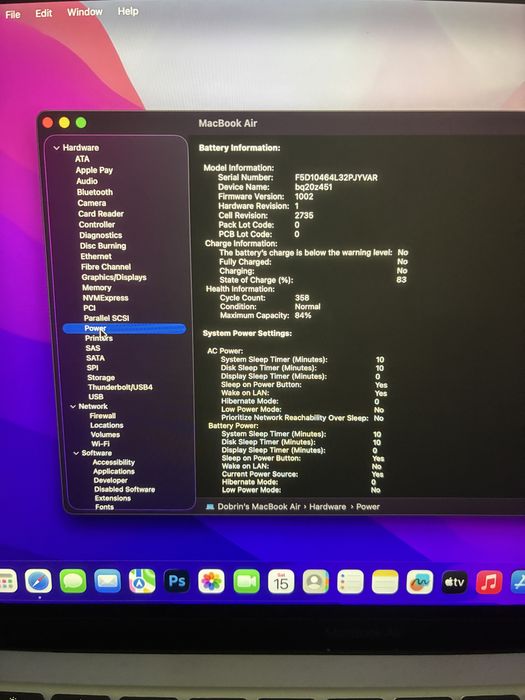The height and width of the screenshot is (700, 525).
Task: Select Diagnostics in the sidebar
Action: (x=101, y=235)
